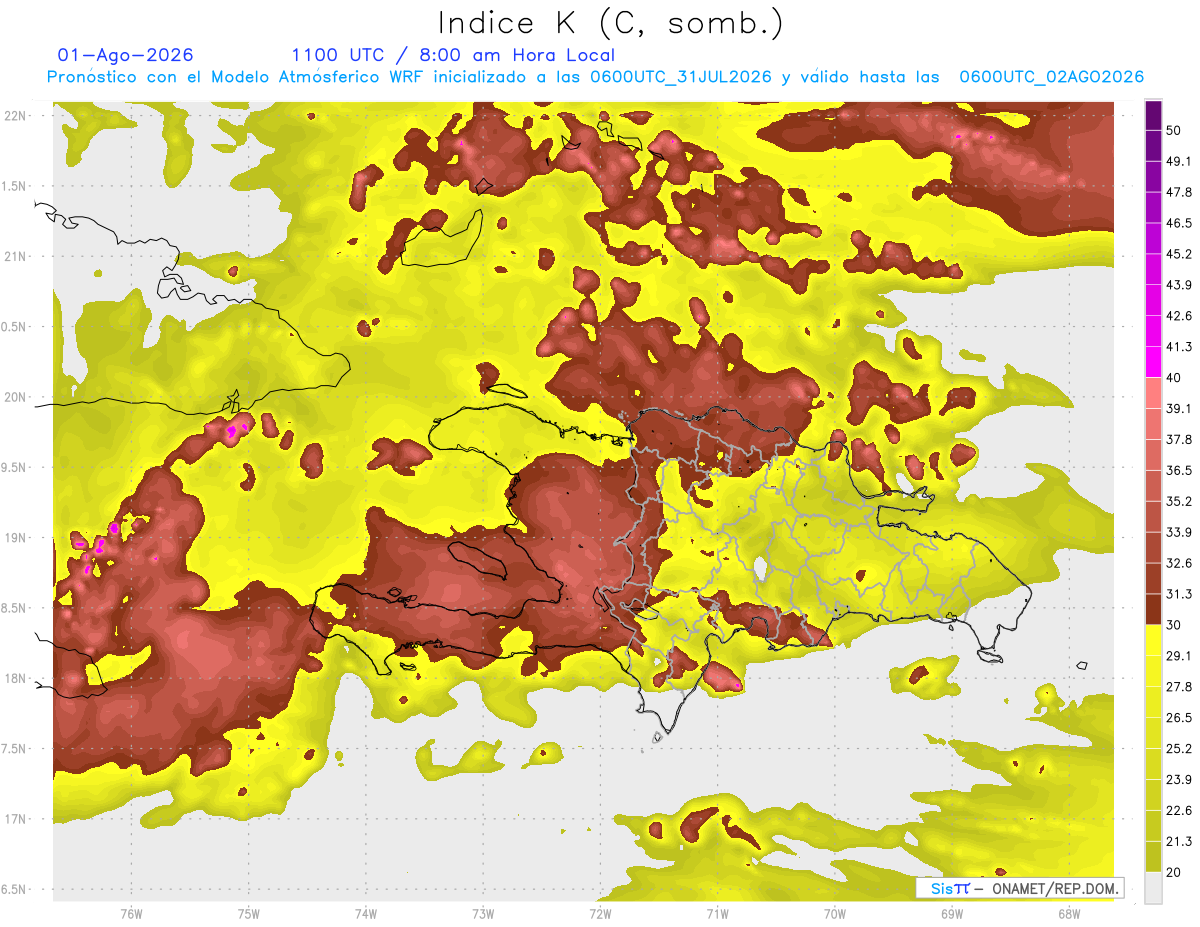Click latitude label "22N"
The image size is (1200, 927).
(15, 116)
